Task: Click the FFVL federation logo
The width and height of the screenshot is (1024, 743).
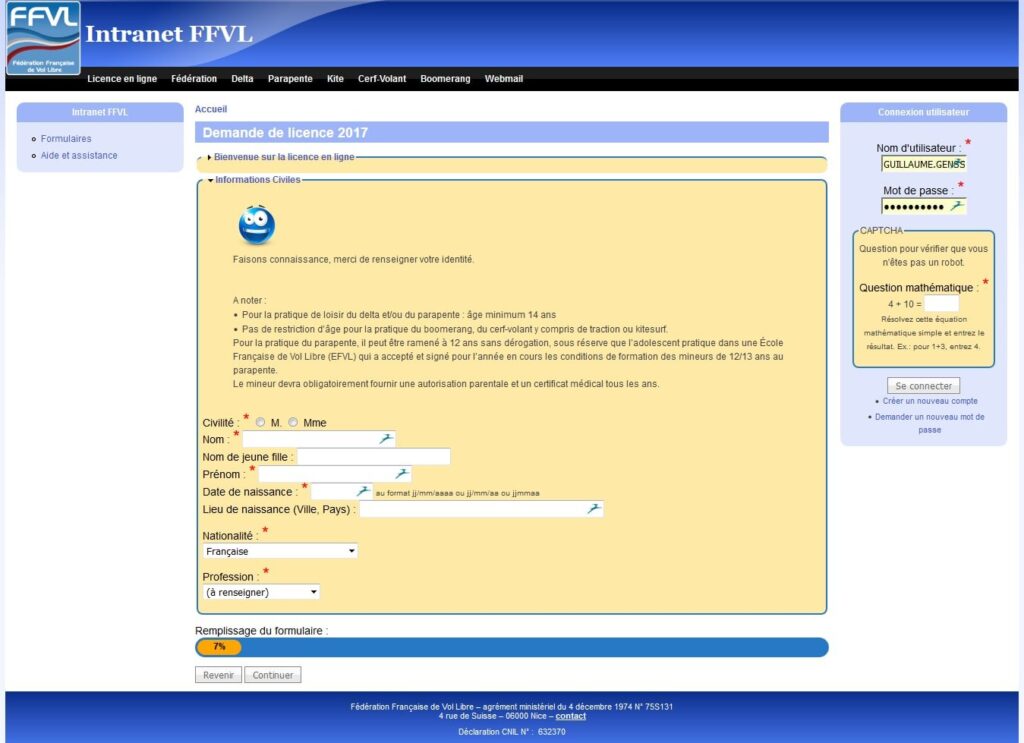Action: click(x=43, y=38)
